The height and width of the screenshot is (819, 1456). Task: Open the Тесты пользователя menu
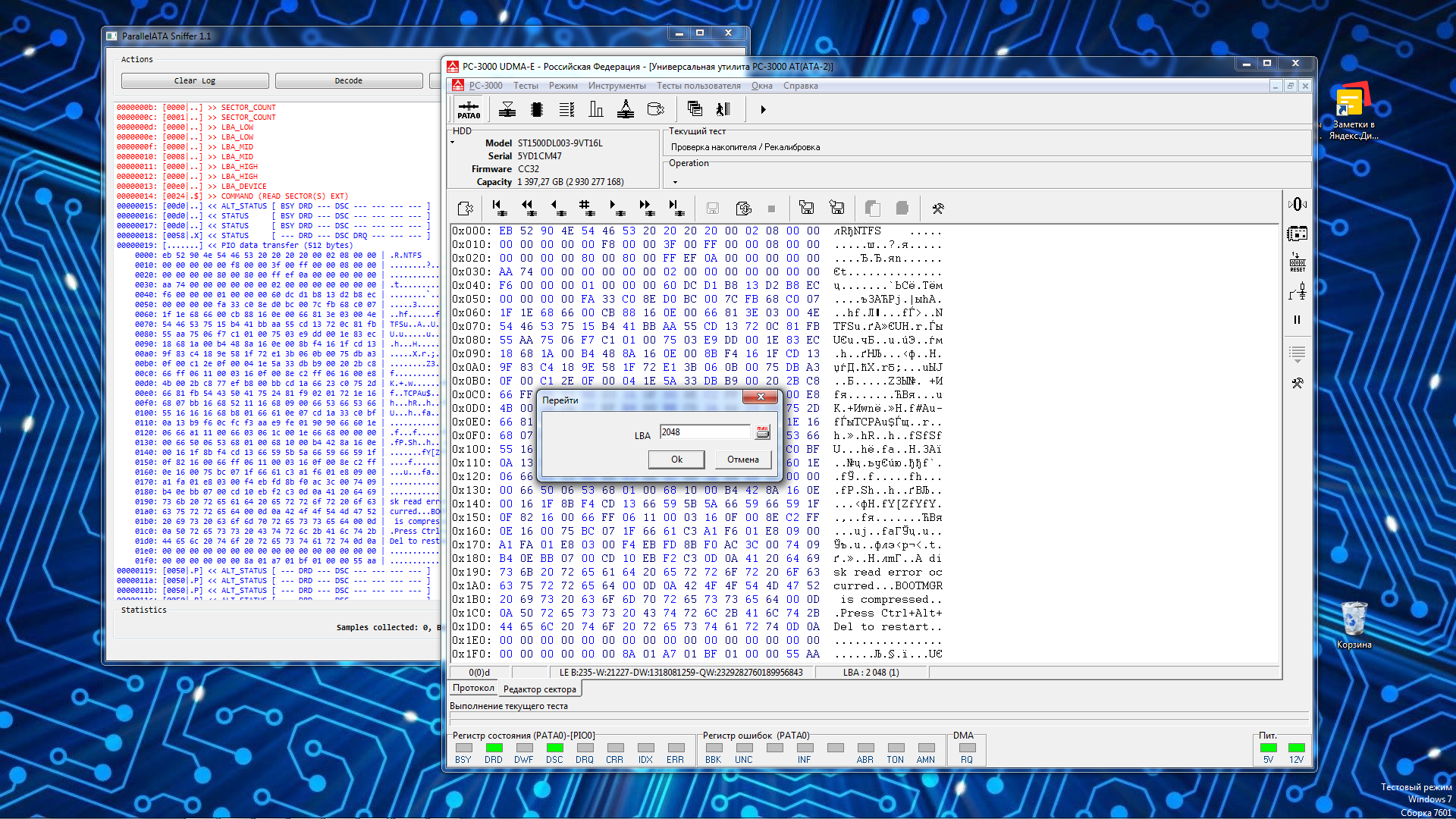tap(698, 86)
